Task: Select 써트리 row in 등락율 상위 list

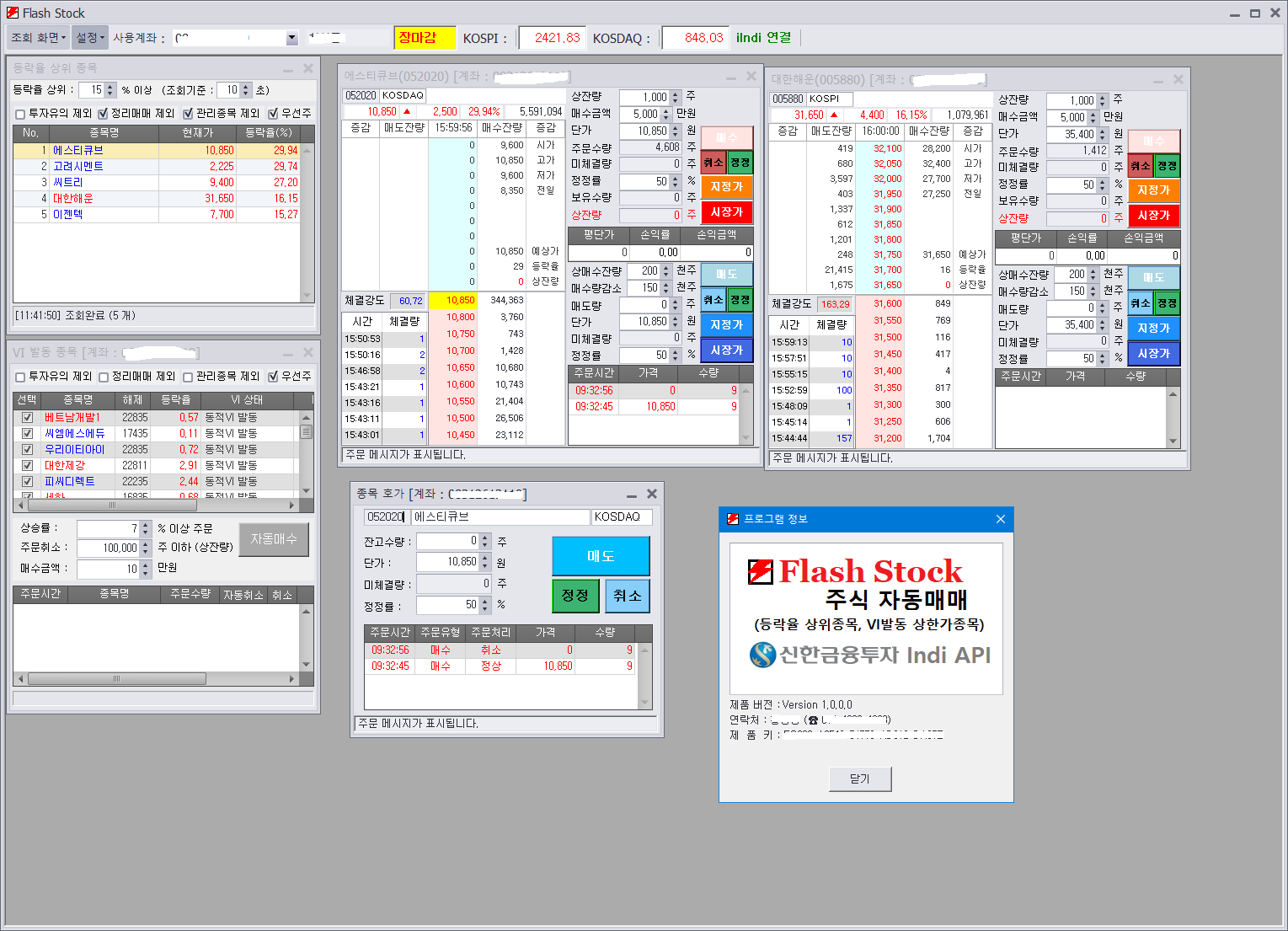Action: tap(157, 182)
